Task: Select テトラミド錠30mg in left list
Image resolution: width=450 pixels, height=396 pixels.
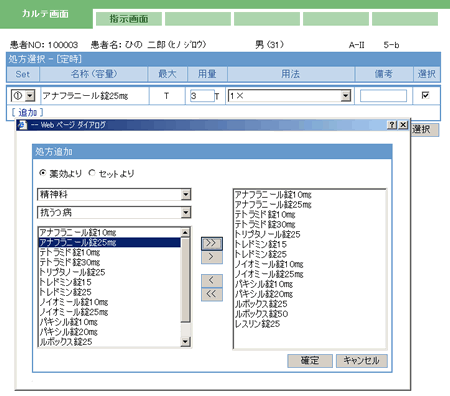Action: (110, 262)
